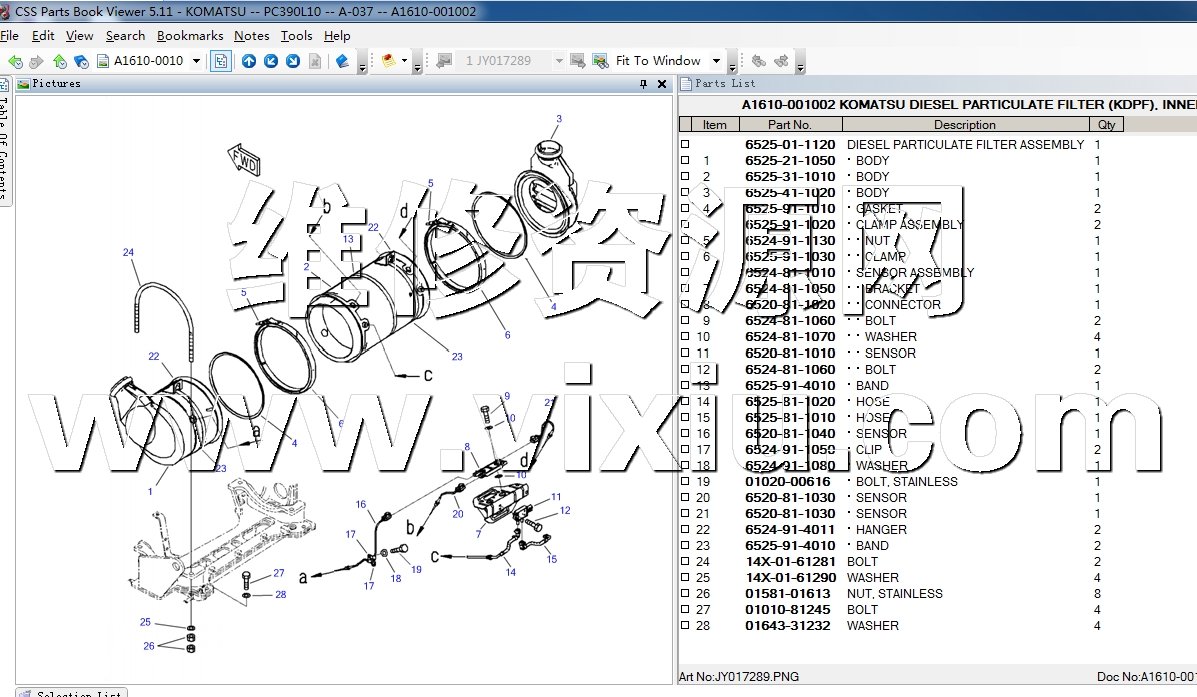The image size is (1197, 697).
Task: Select checkbox for item 28 WASHER row
Action: tap(685, 625)
